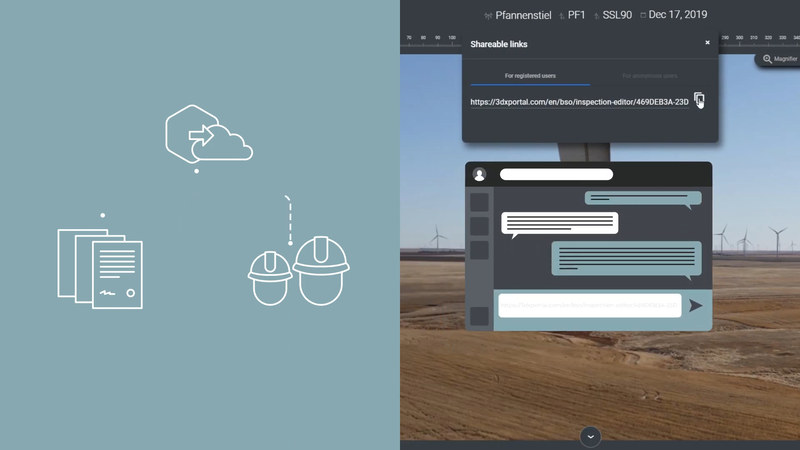The height and width of the screenshot is (450, 800).
Task: Switch to For anonymous users tab
Action: pyautogui.click(x=649, y=76)
